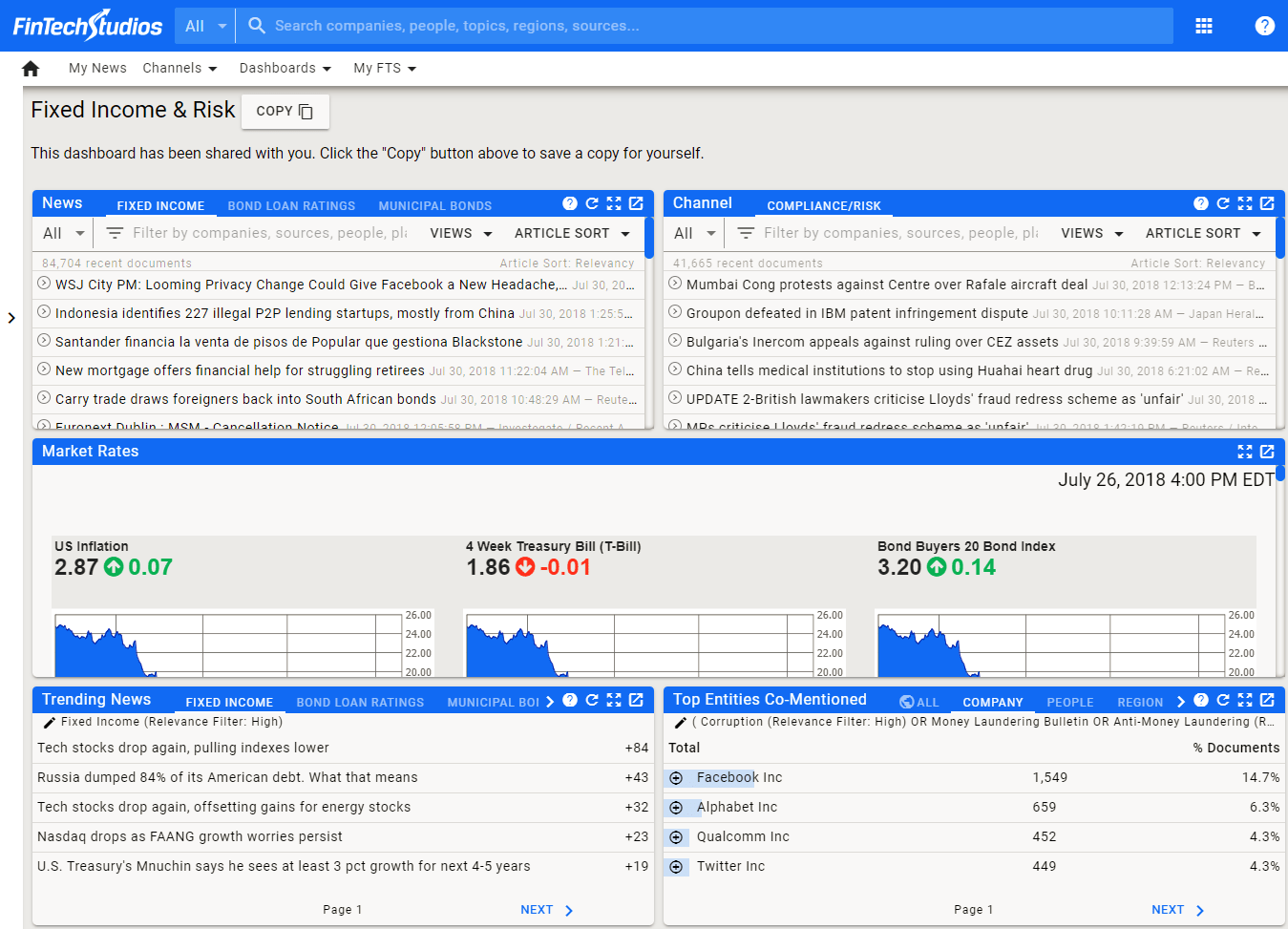Image resolution: width=1288 pixels, height=929 pixels.
Task: Expand the WSJ City PM article row
Action: (44, 283)
